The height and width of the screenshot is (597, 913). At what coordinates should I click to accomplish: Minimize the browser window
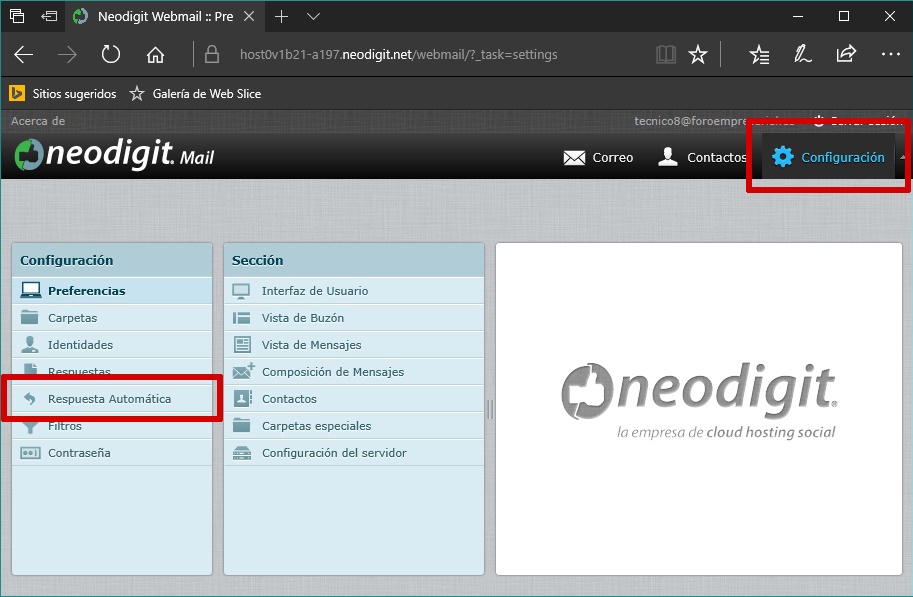(x=798, y=16)
